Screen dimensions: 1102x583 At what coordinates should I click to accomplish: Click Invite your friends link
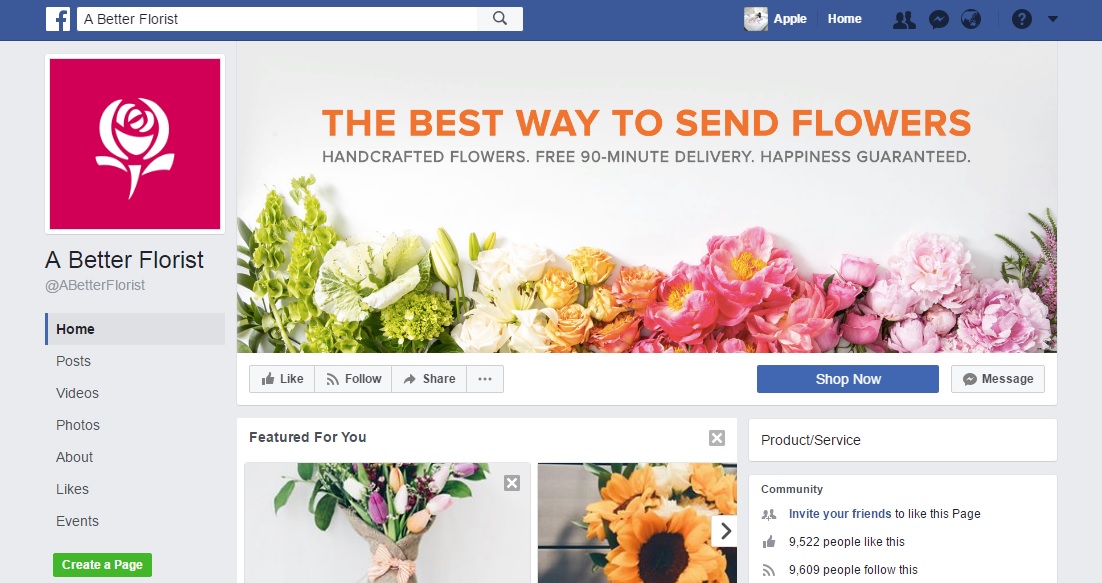click(840, 513)
